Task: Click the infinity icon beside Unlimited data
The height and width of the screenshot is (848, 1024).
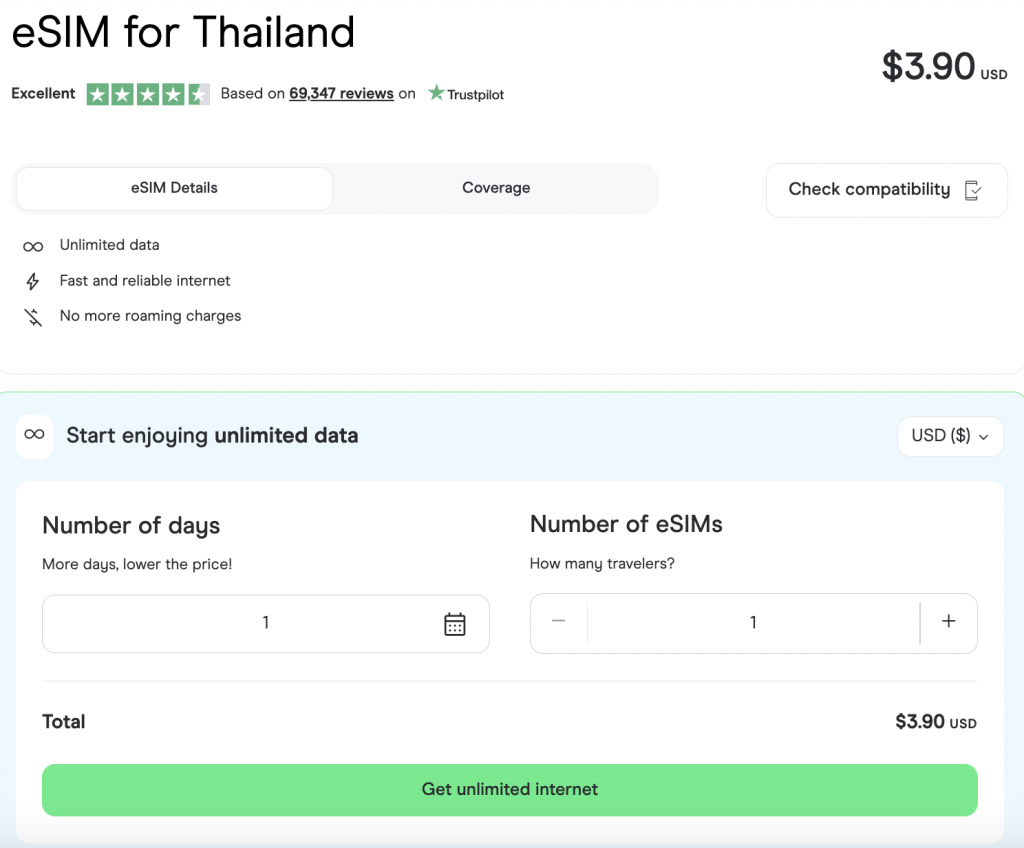Action: (33, 246)
